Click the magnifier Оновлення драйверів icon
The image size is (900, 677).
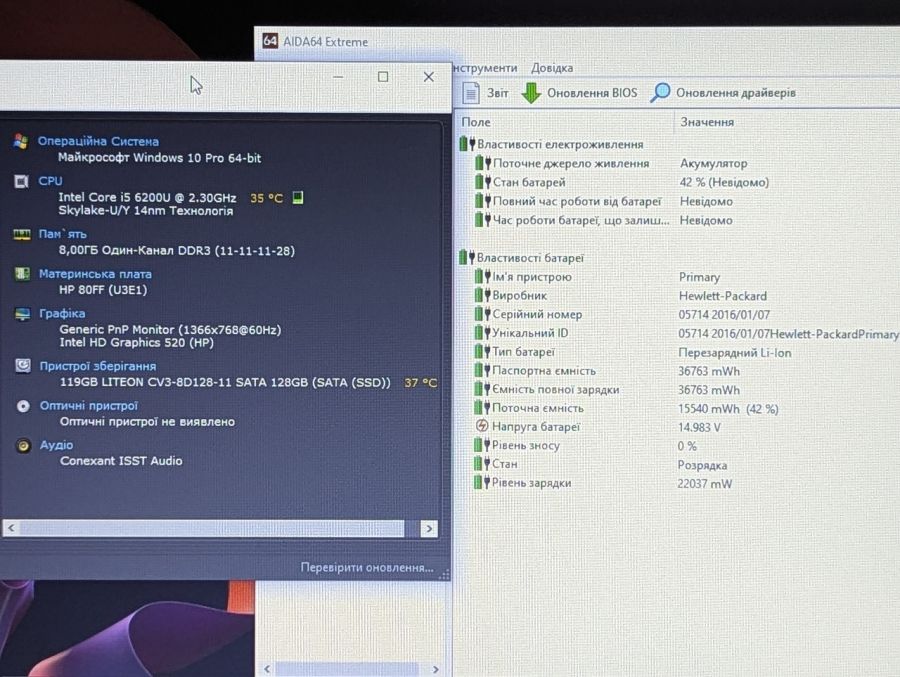tap(660, 92)
